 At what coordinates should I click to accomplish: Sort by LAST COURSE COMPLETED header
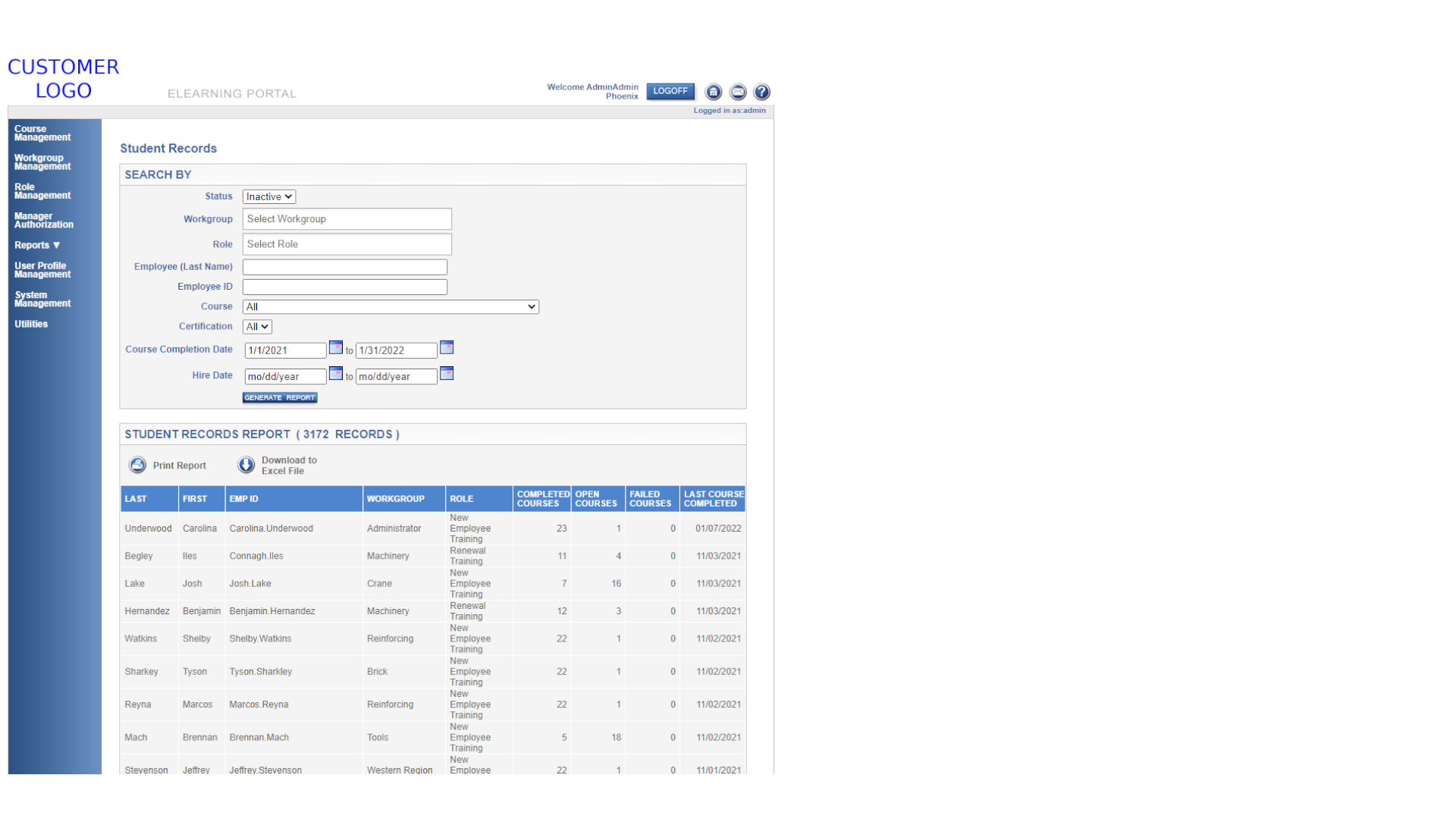pos(714,499)
